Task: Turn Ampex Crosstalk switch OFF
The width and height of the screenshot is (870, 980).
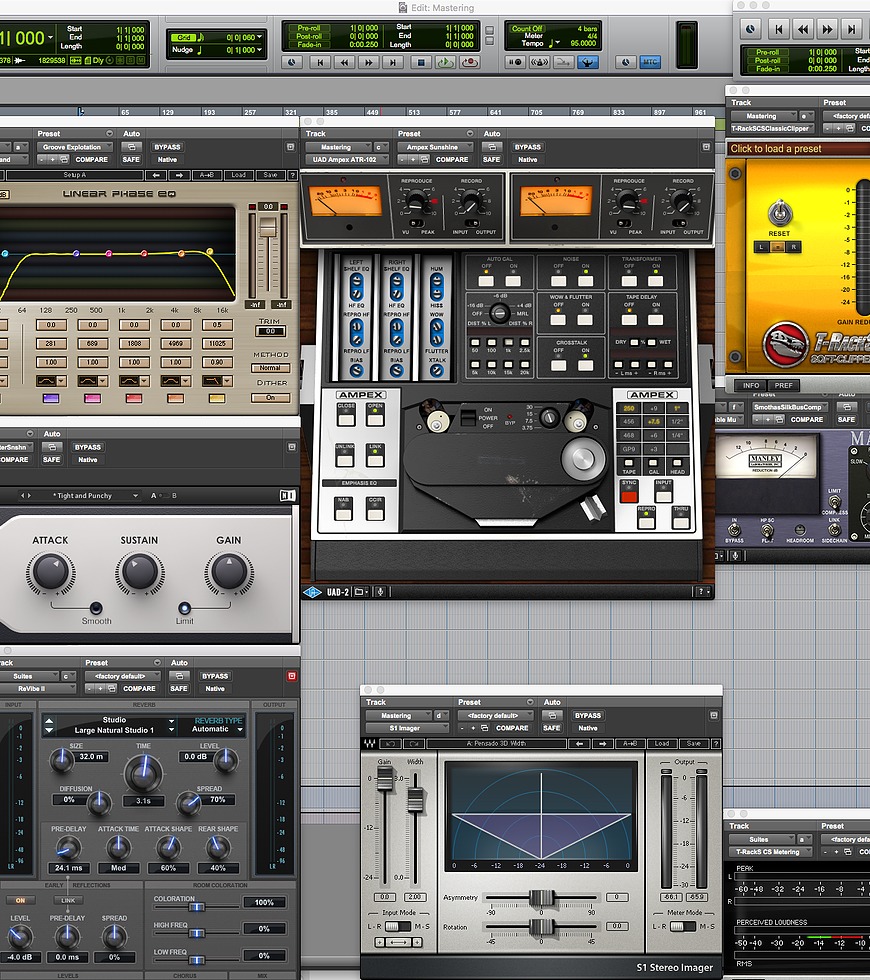Action: point(558,366)
